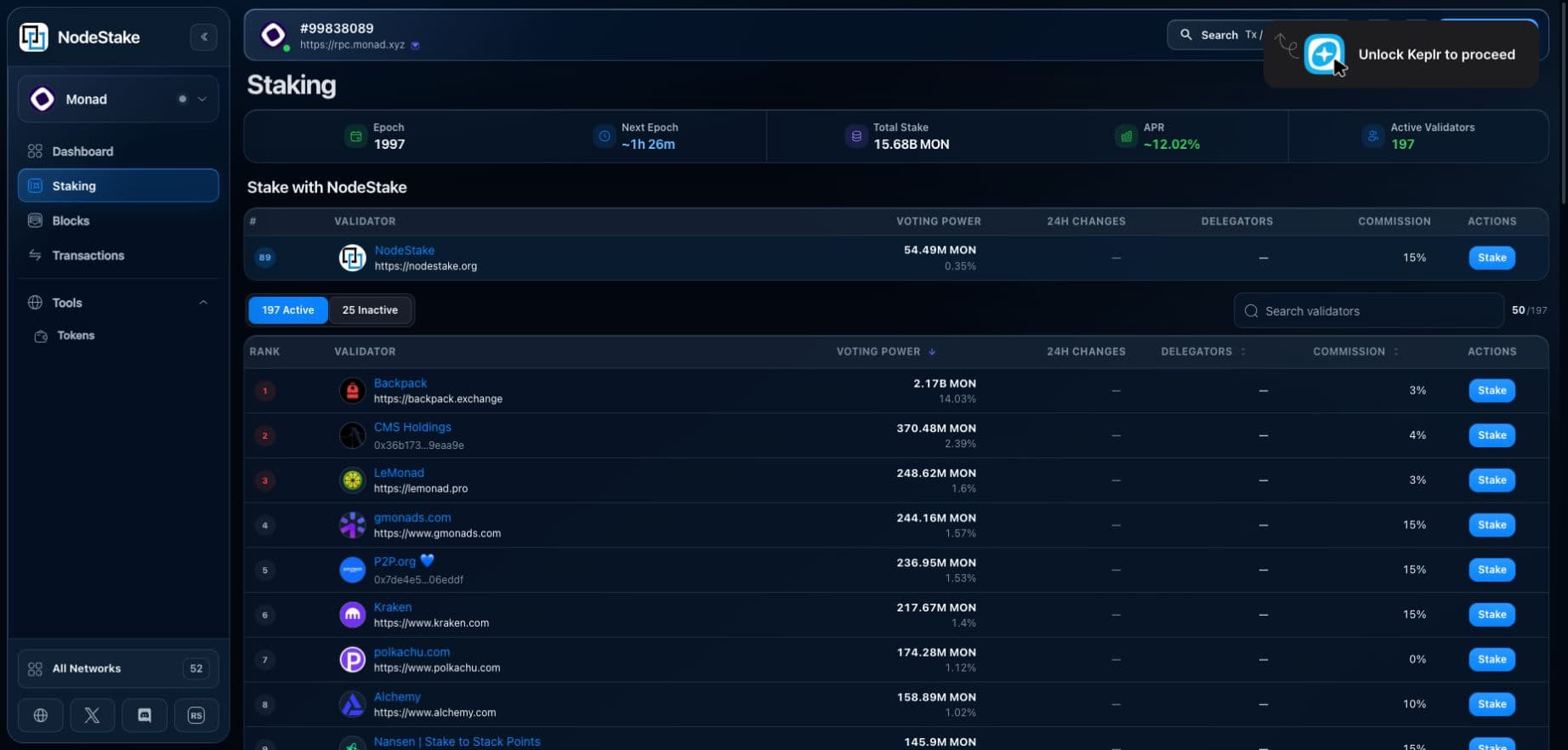The width and height of the screenshot is (1568, 750).
Task: Click the NodeStake validator logo
Action: click(x=352, y=258)
